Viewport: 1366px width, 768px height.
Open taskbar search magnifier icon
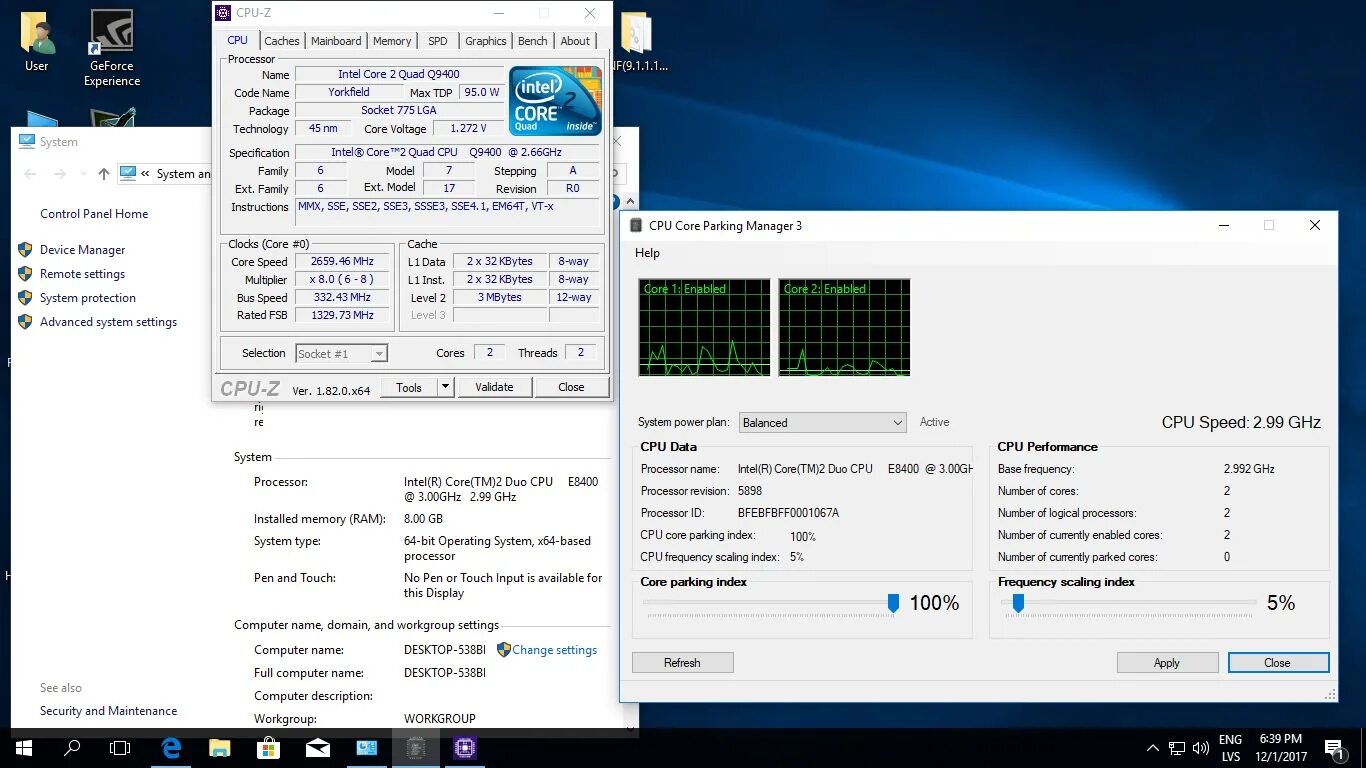(72, 747)
